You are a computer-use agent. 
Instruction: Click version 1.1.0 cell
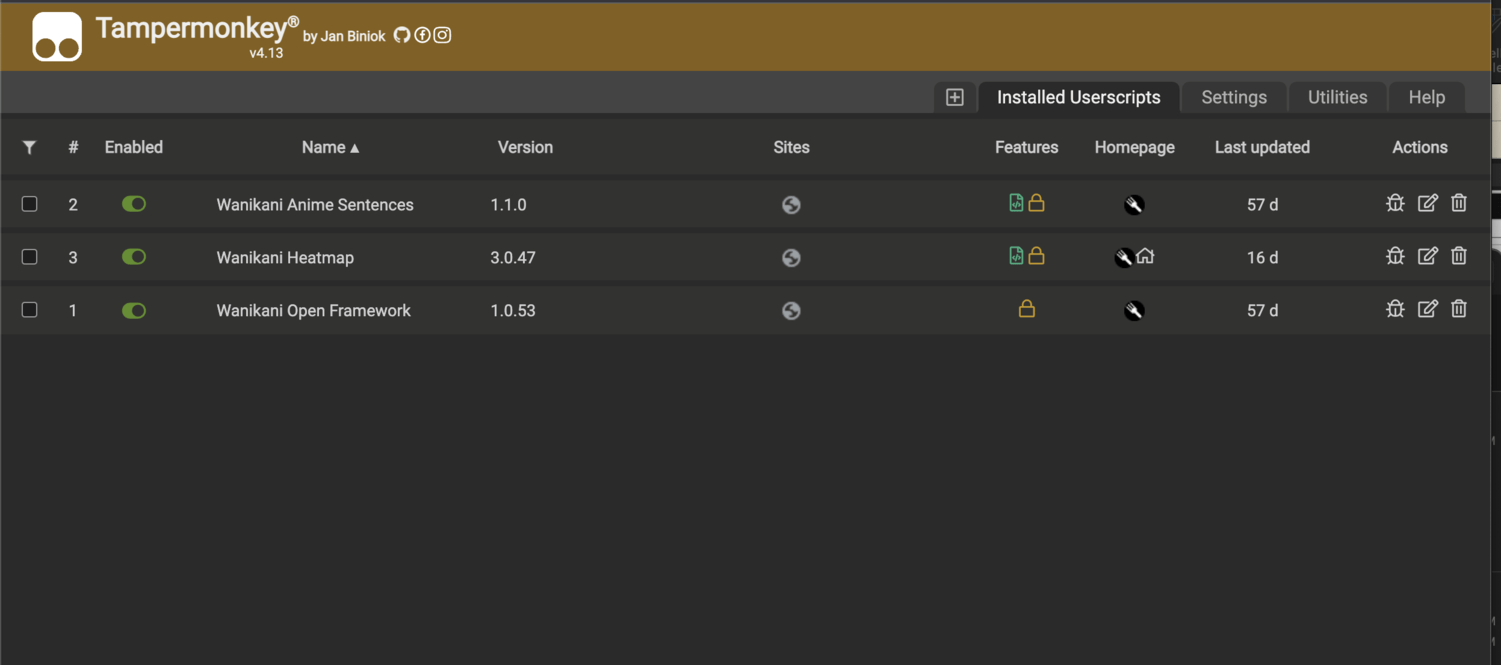508,205
